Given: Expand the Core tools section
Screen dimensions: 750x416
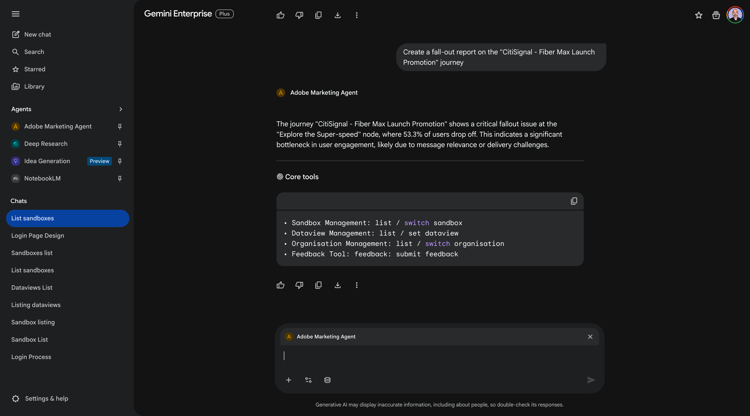Looking at the screenshot, I should click(298, 177).
